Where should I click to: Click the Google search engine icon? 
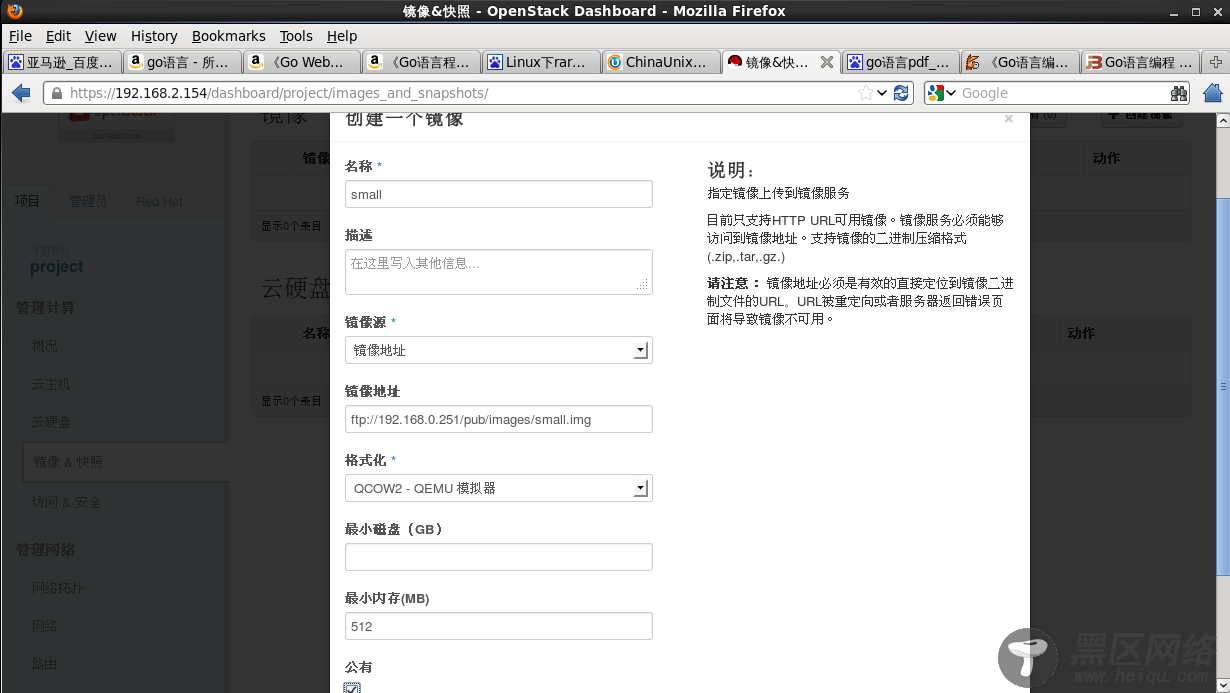936,93
